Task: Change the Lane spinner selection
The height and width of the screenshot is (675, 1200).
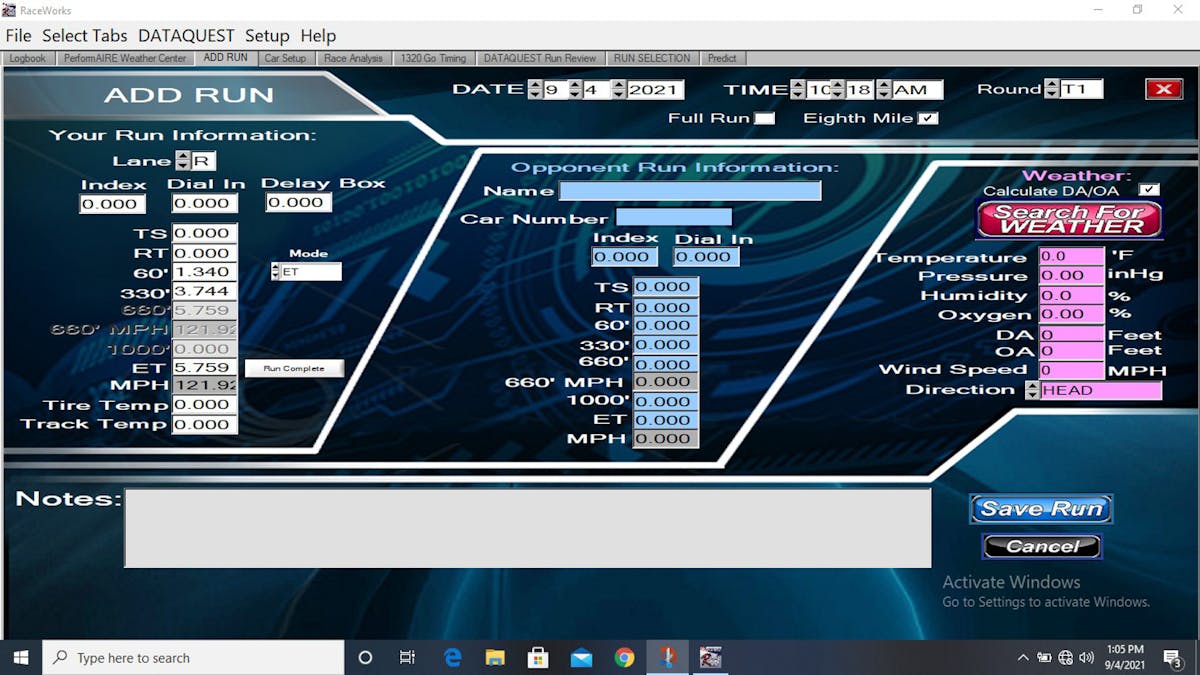Action: [x=183, y=161]
